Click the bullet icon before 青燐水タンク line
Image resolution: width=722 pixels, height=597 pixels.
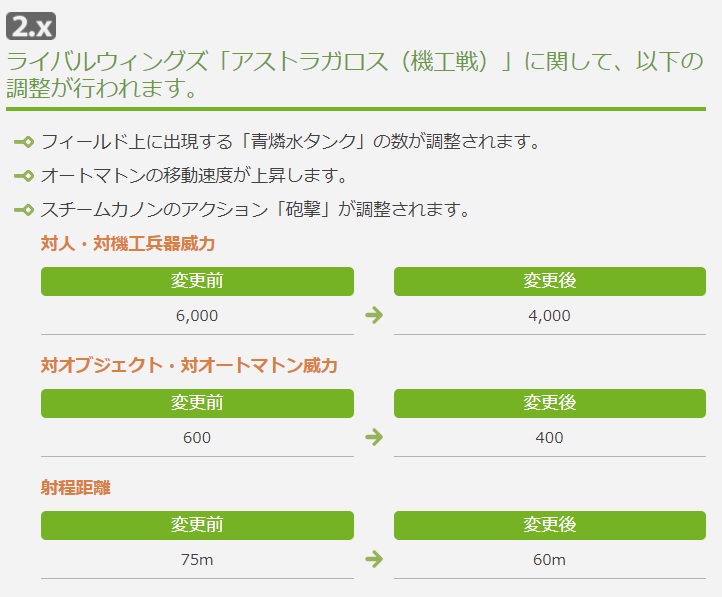(x=24, y=141)
